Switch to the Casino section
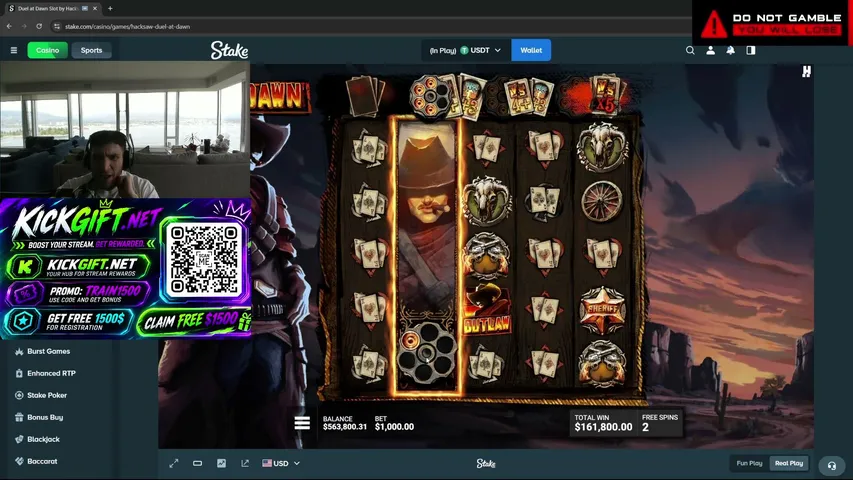 point(47,50)
